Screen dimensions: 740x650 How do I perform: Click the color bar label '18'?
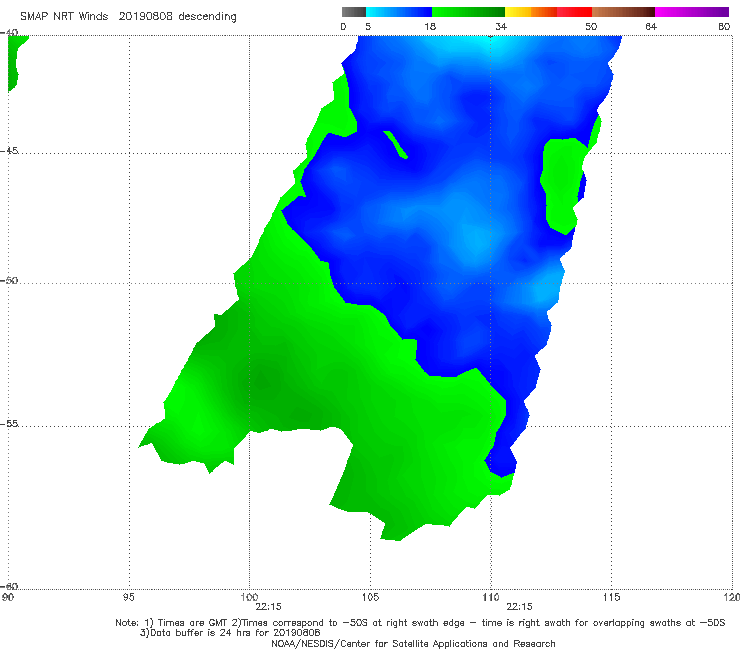(x=430, y=26)
